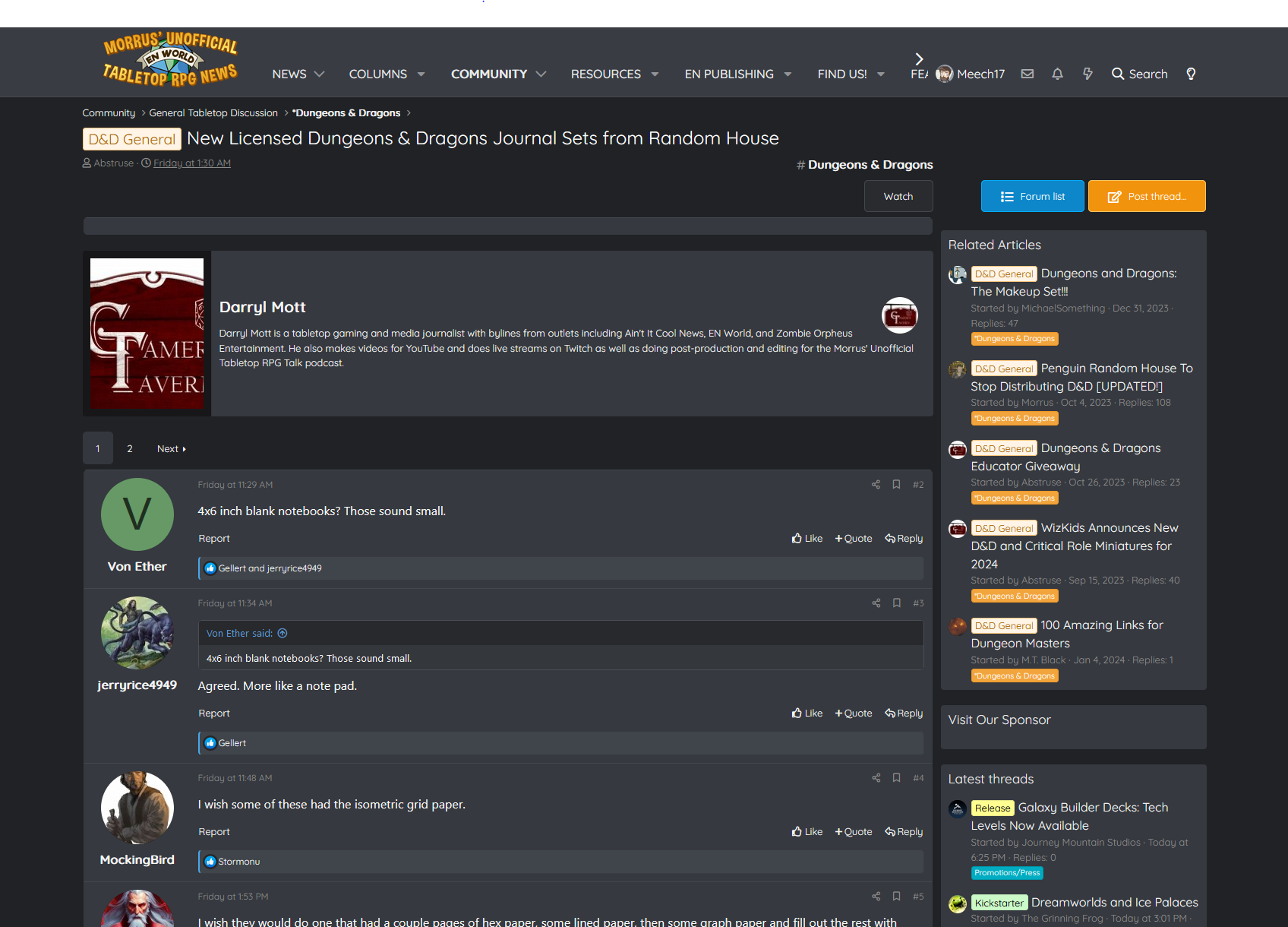Click the Friday at 1:30 AM timestamp
The height and width of the screenshot is (927, 1288).
click(x=192, y=163)
